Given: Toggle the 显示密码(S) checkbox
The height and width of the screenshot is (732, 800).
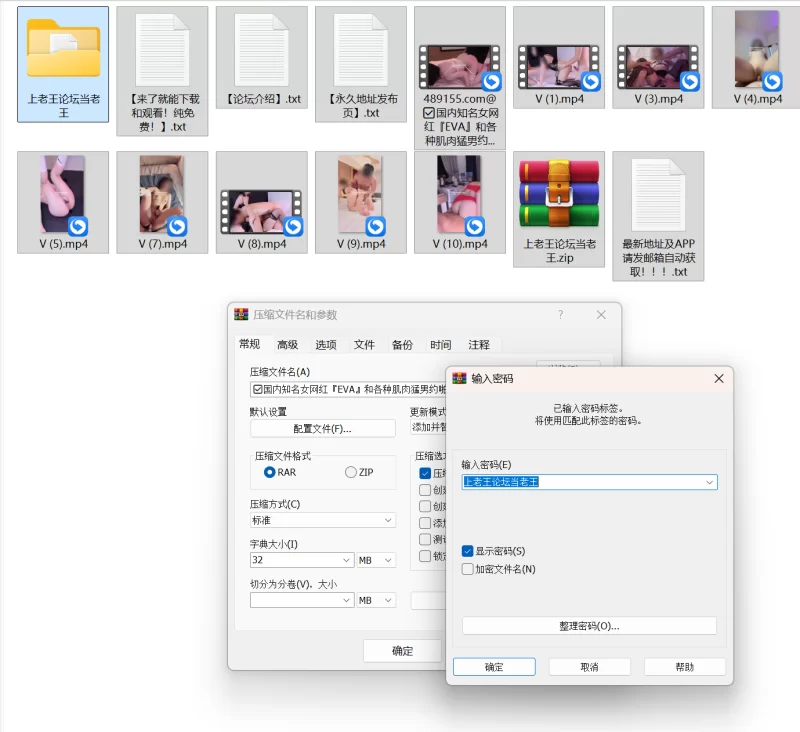Looking at the screenshot, I should (467, 551).
